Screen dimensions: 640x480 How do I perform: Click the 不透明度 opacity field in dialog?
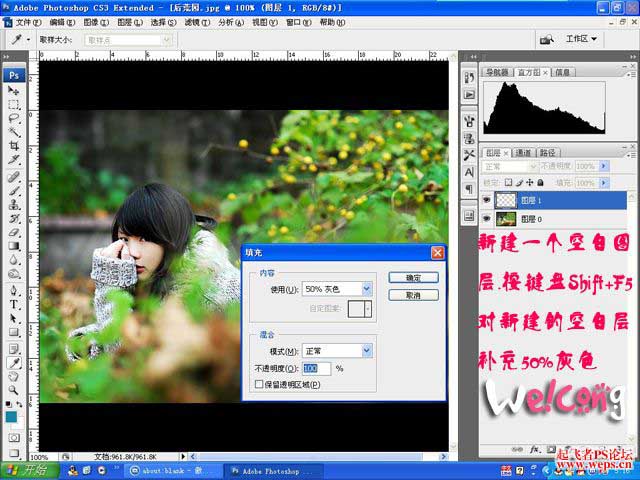(x=316, y=368)
